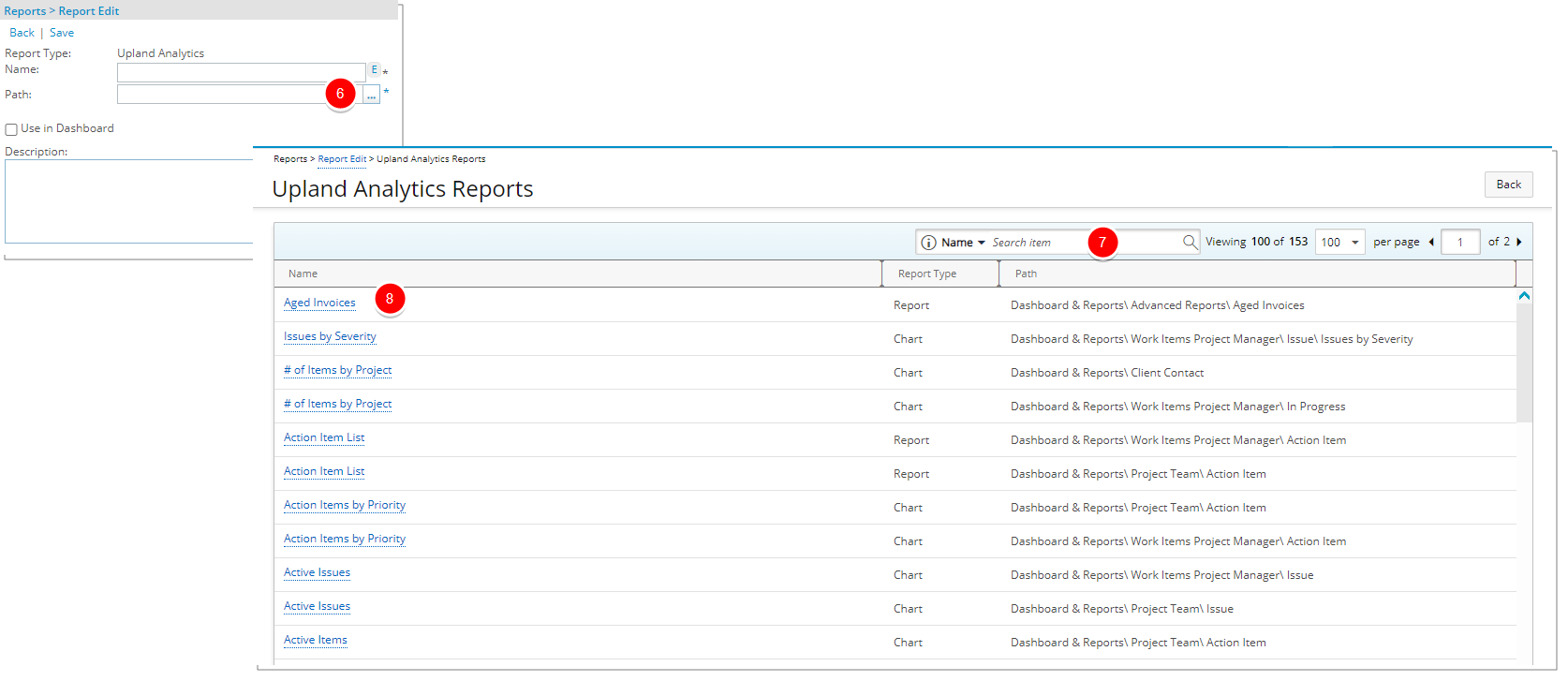Open Active Issues in Project Team row
This screenshot has height=681, width=1568.
317,606
